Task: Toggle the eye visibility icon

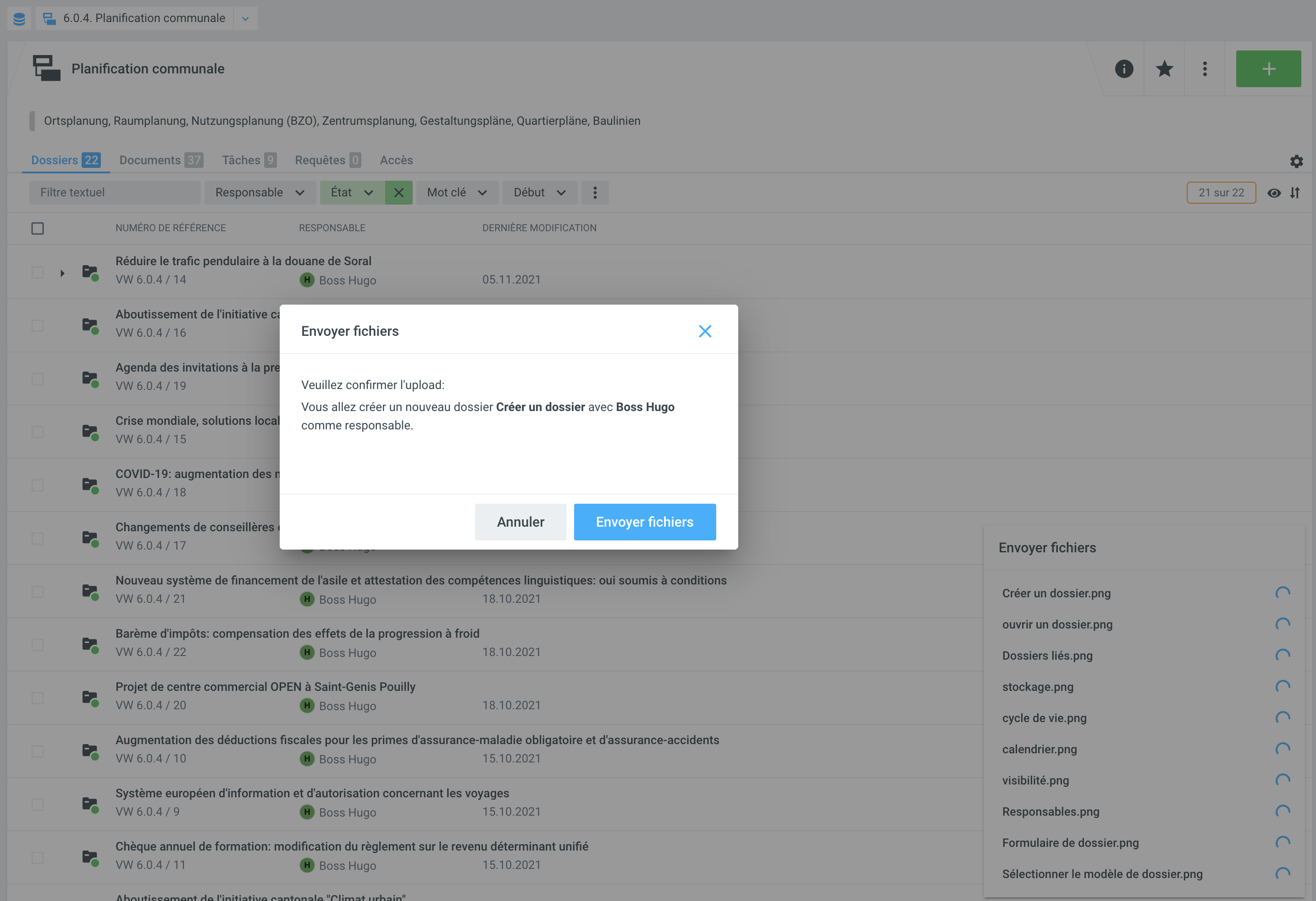Action: pos(1273,193)
